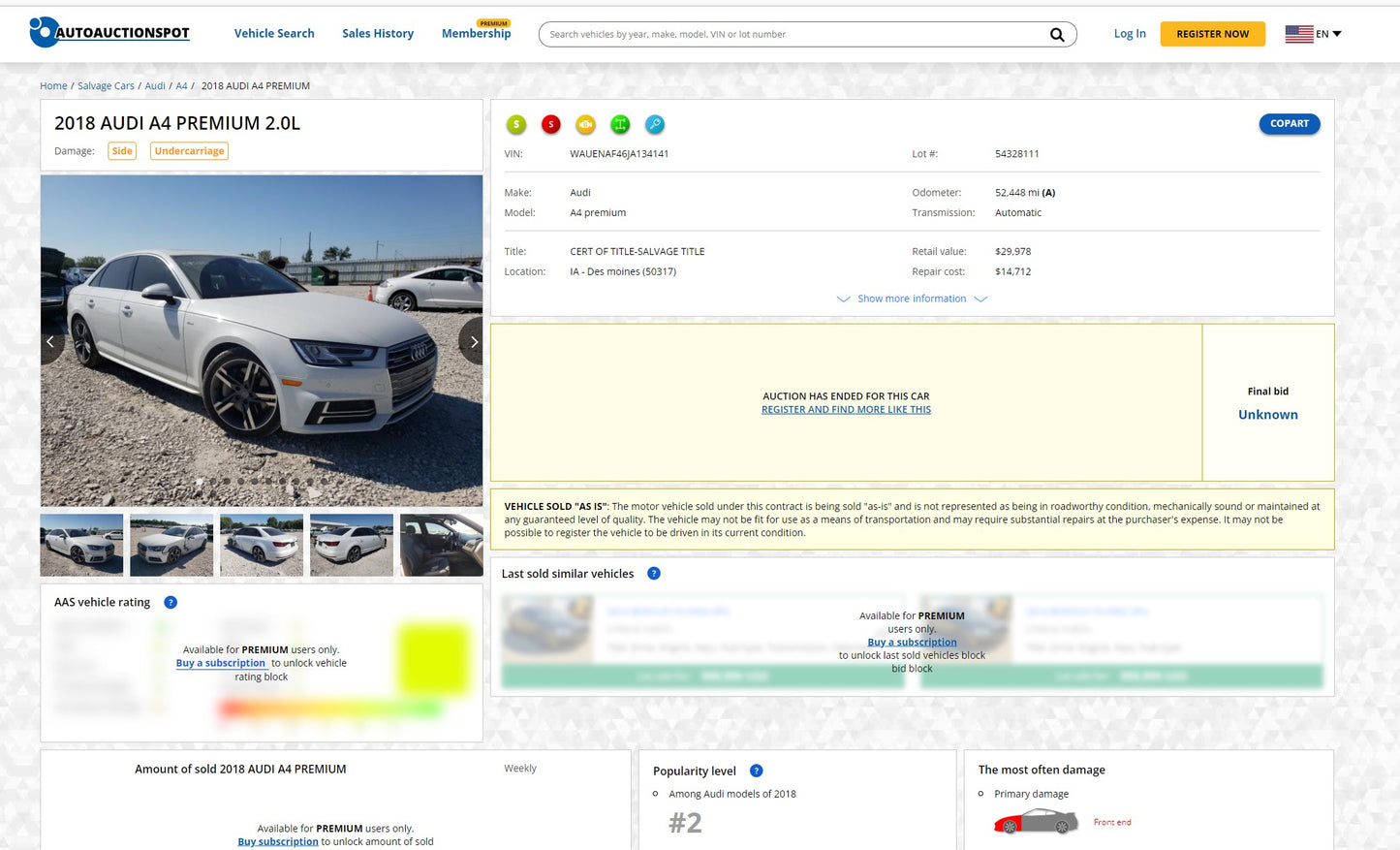Open the Last sold similar vehicles help icon
The image size is (1400, 850).
click(x=654, y=573)
